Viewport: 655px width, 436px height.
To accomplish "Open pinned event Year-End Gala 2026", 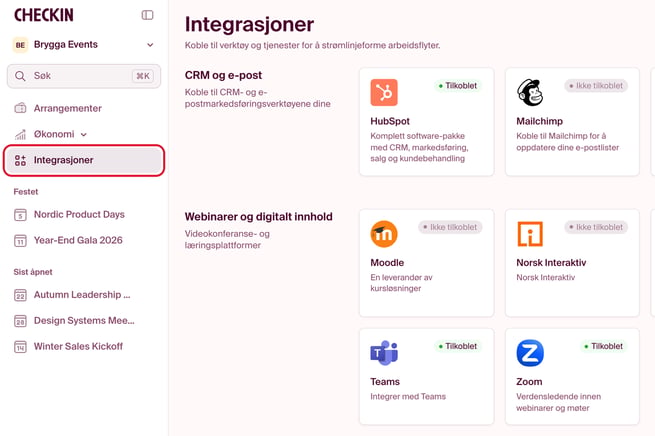I will [78, 240].
